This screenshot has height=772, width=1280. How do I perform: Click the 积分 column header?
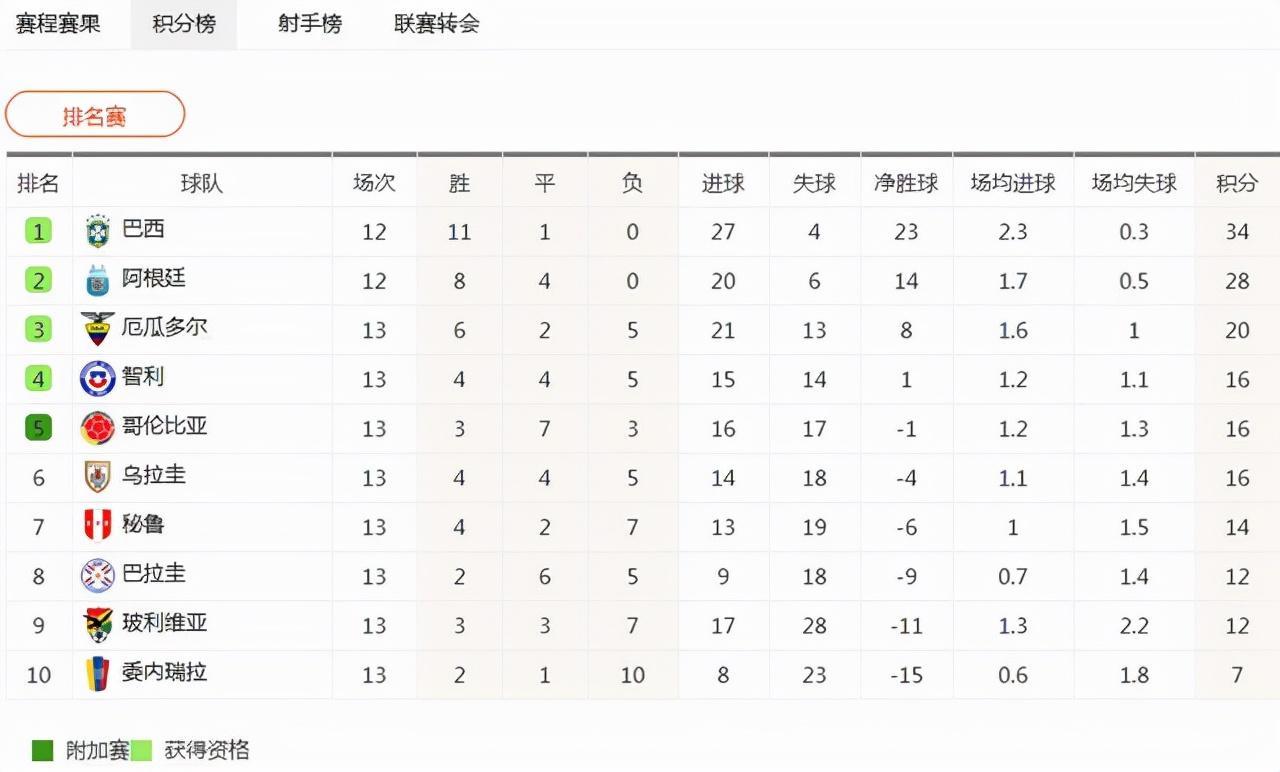[1237, 183]
